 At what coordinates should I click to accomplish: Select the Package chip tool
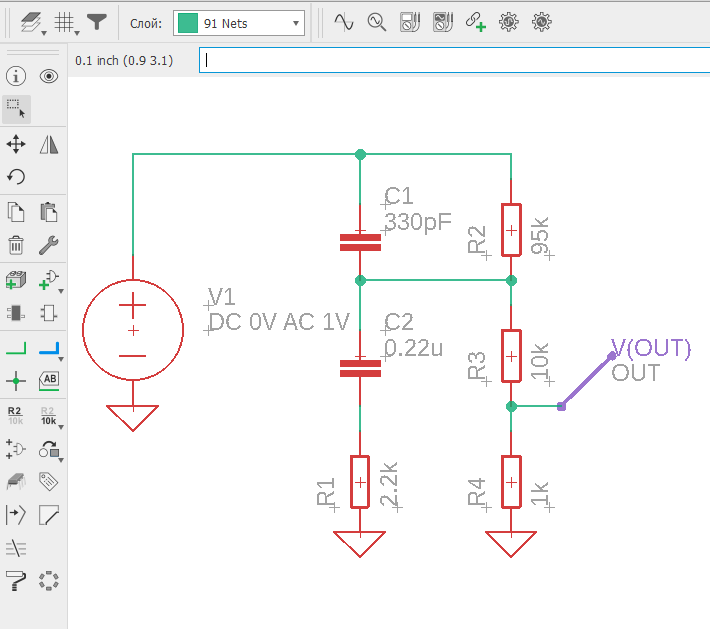pyautogui.click(x=16, y=481)
